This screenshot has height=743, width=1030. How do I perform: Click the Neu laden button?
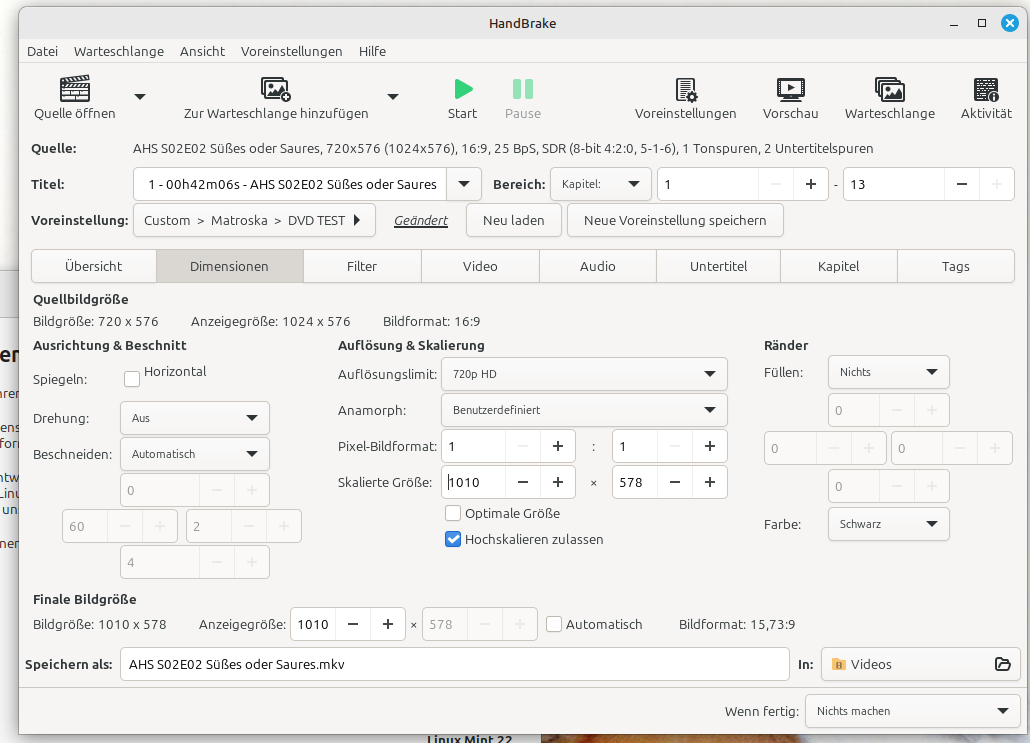(514, 220)
